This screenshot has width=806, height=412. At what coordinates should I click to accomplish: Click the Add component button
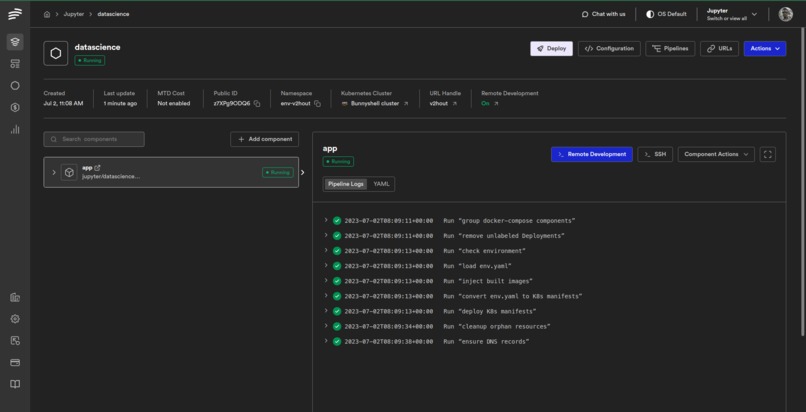pyautogui.click(x=264, y=139)
